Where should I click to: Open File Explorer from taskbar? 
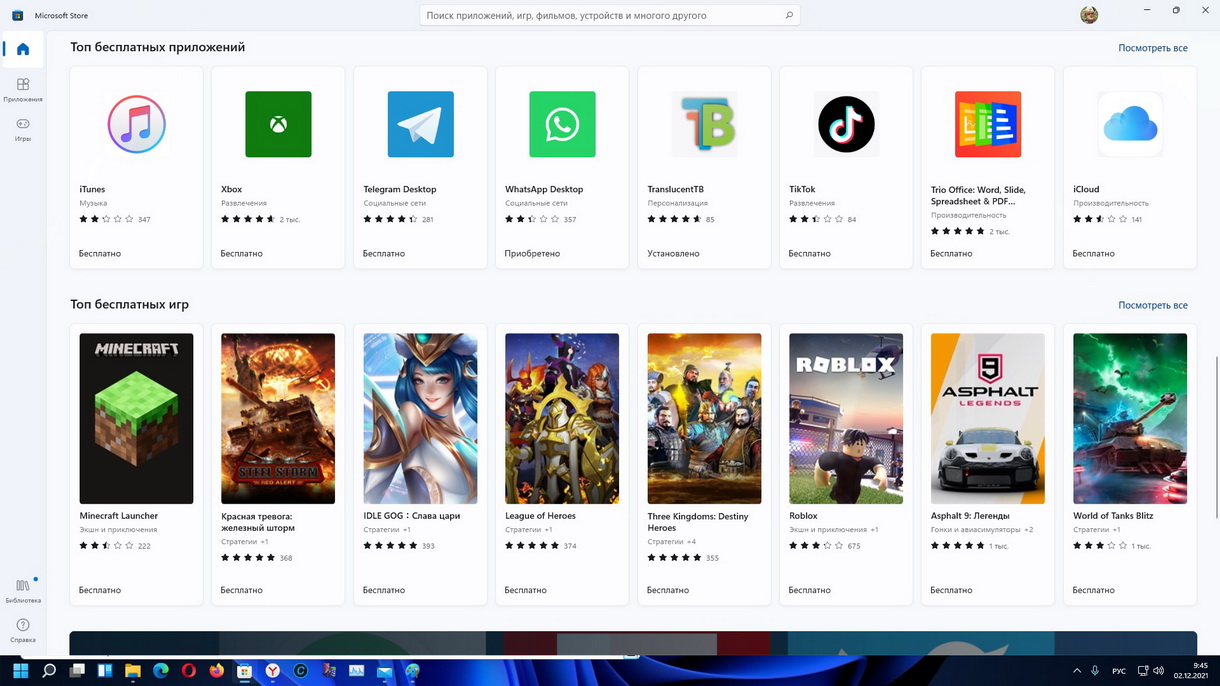click(x=132, y=671)
